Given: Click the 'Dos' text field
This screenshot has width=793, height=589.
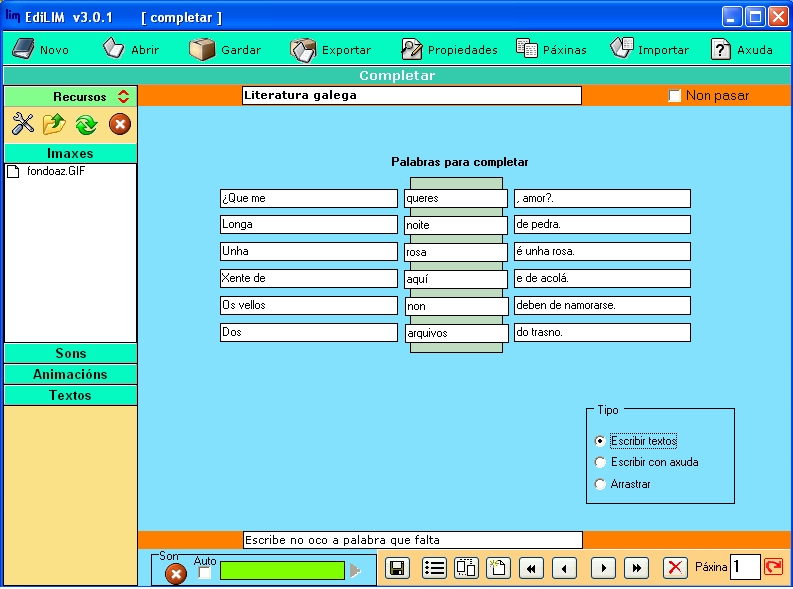Looking at the screenshot, I should click(x=309, y=332).
